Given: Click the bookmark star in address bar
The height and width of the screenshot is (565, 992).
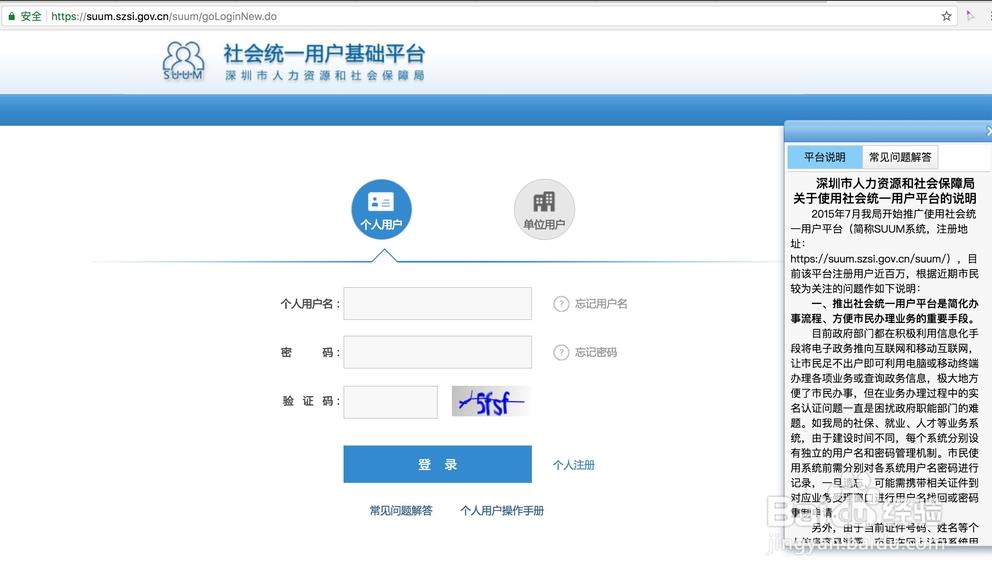Looking at the screenshot, I should pos(946,16).
